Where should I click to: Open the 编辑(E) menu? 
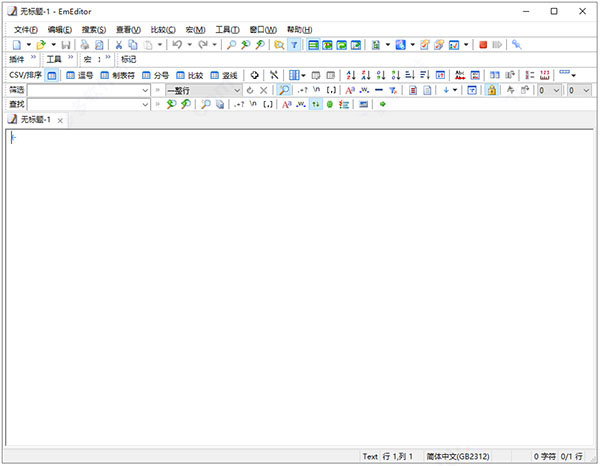pos(60,29)
